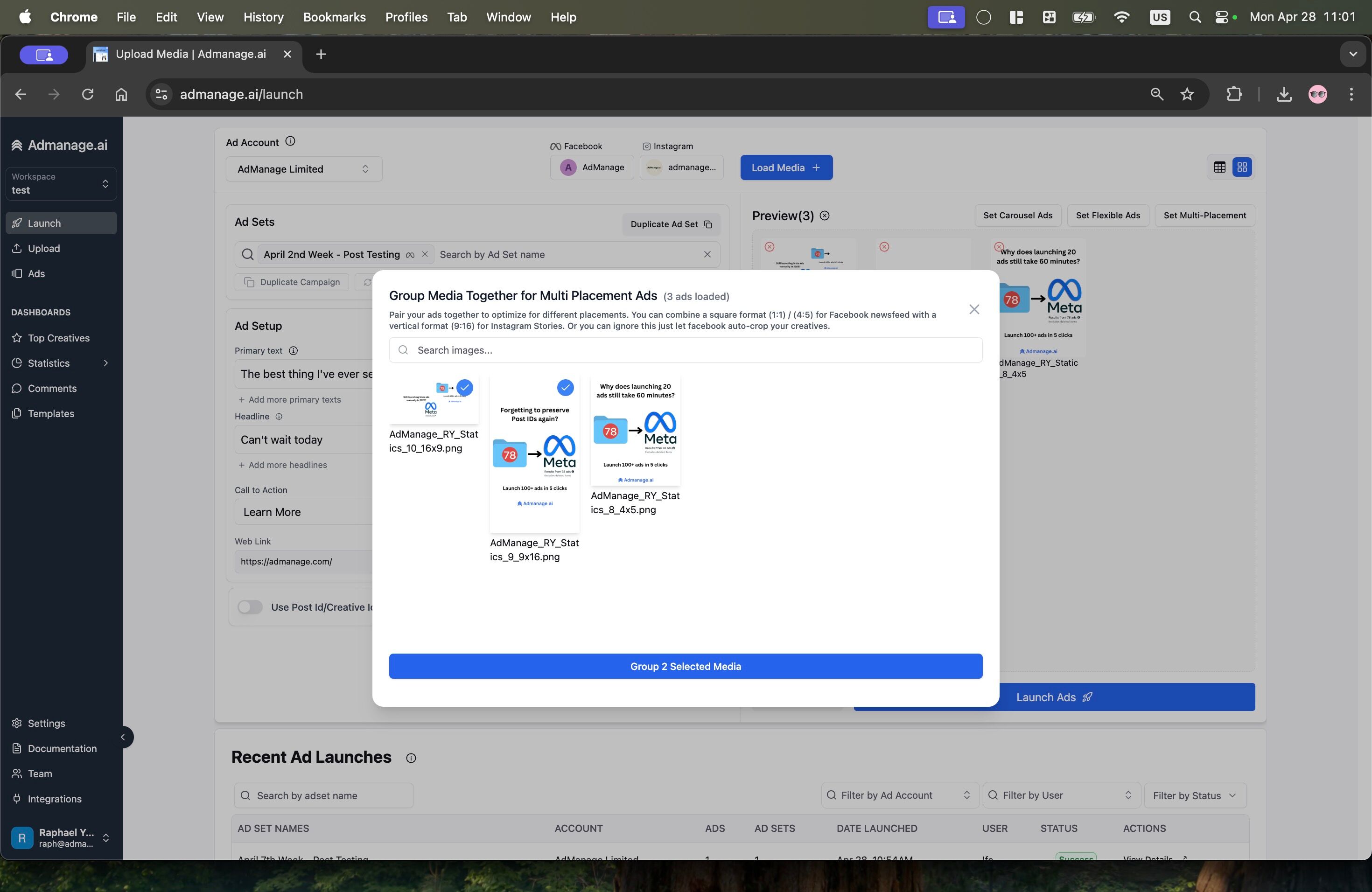Click Set Carousel Ads button
Screen dimensions: 1372x892
pos(1017,216)
